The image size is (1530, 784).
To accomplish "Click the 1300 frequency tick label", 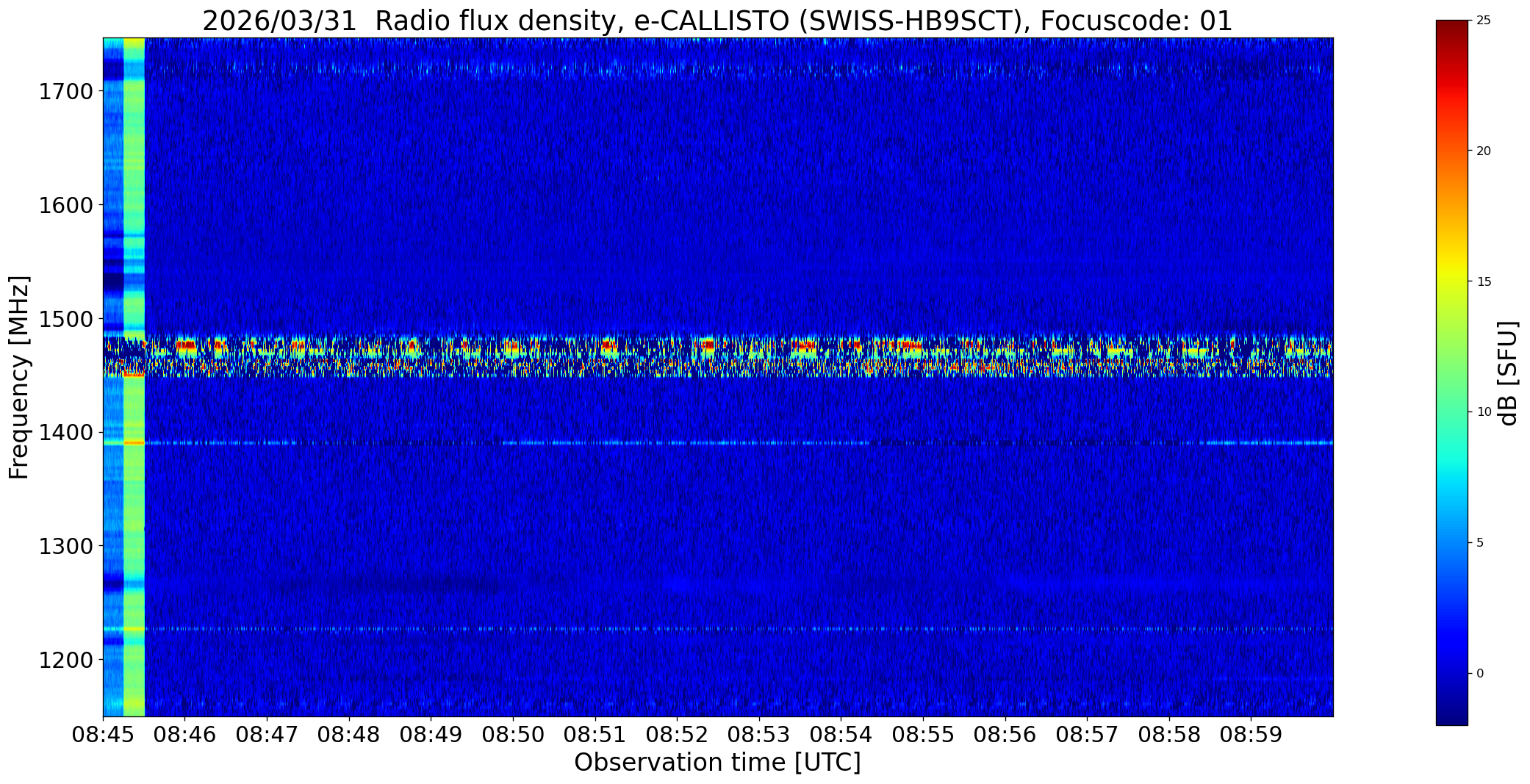I will (66, 546).
